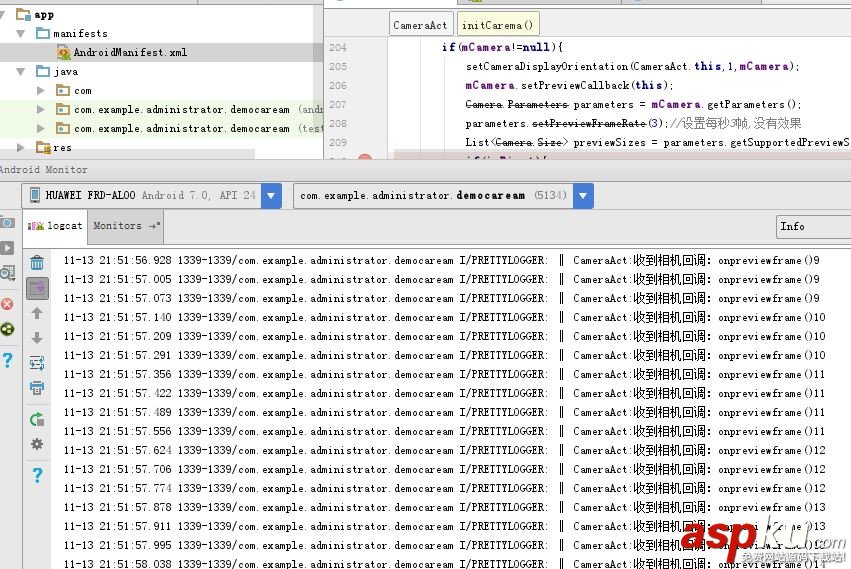The width and height of the screenshot is (851, 569).
Task: Toggle the scroll-to-end logcat button
Action: pyautogui.click(x=37, y=288)
